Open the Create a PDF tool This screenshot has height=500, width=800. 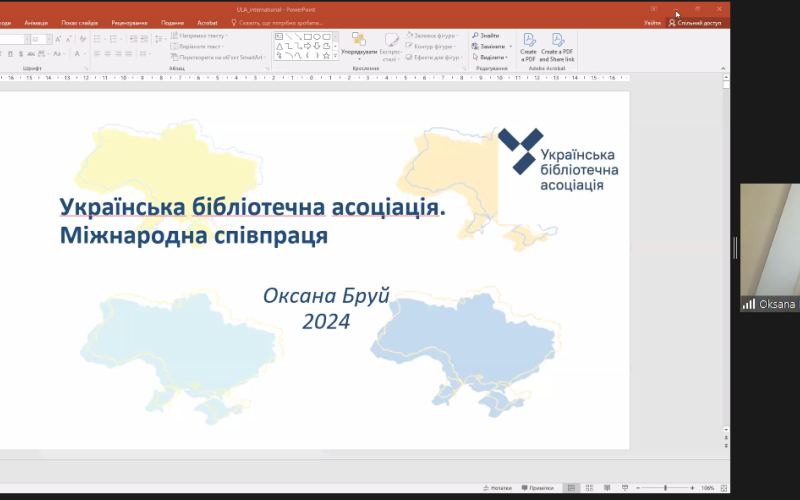528,47
